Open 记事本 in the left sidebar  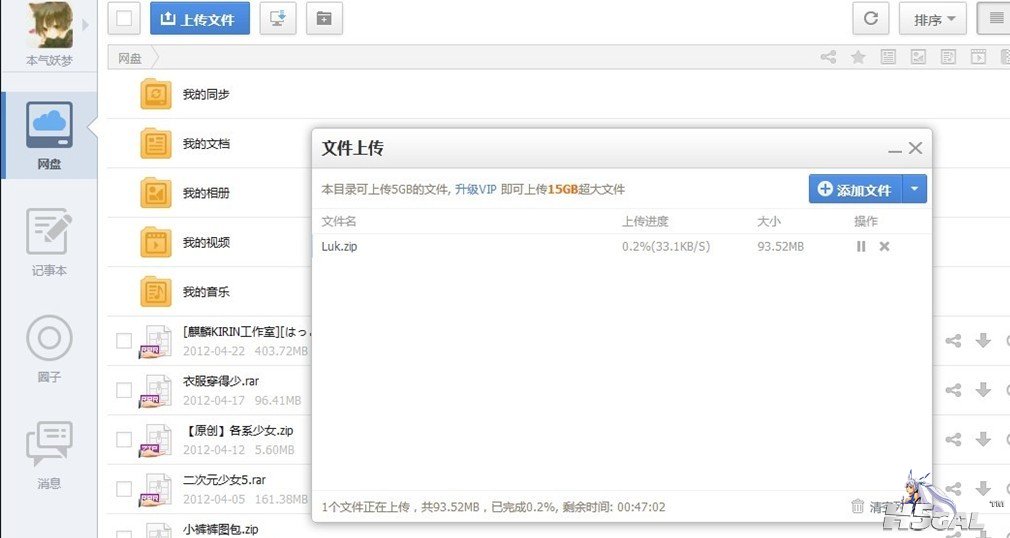coord(49,242)
